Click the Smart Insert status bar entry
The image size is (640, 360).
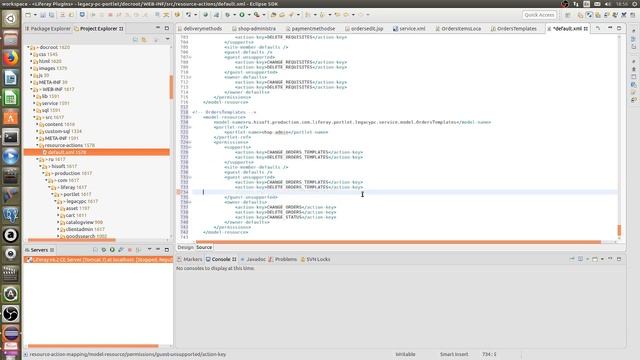point(454,354)
